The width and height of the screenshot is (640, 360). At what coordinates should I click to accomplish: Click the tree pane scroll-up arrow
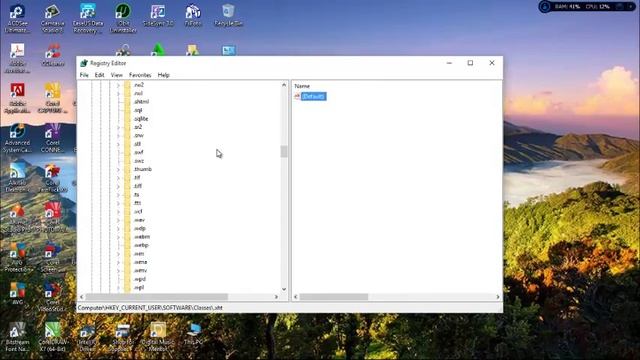coord(284,85)
